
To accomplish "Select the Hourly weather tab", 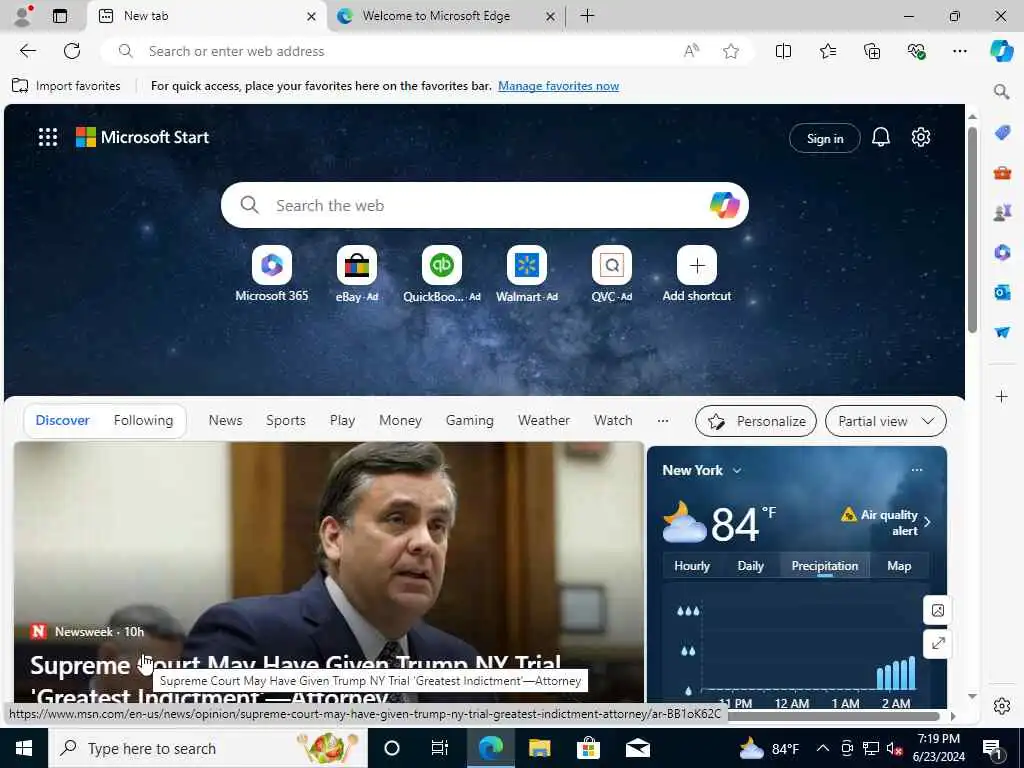I will (x=692, y=566).
